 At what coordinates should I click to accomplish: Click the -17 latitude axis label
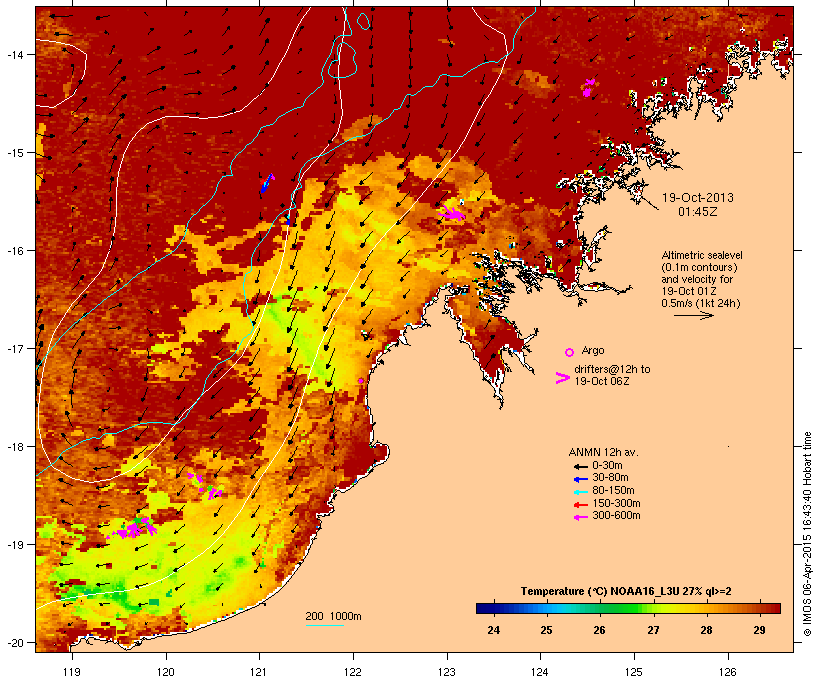coord(15,348)
